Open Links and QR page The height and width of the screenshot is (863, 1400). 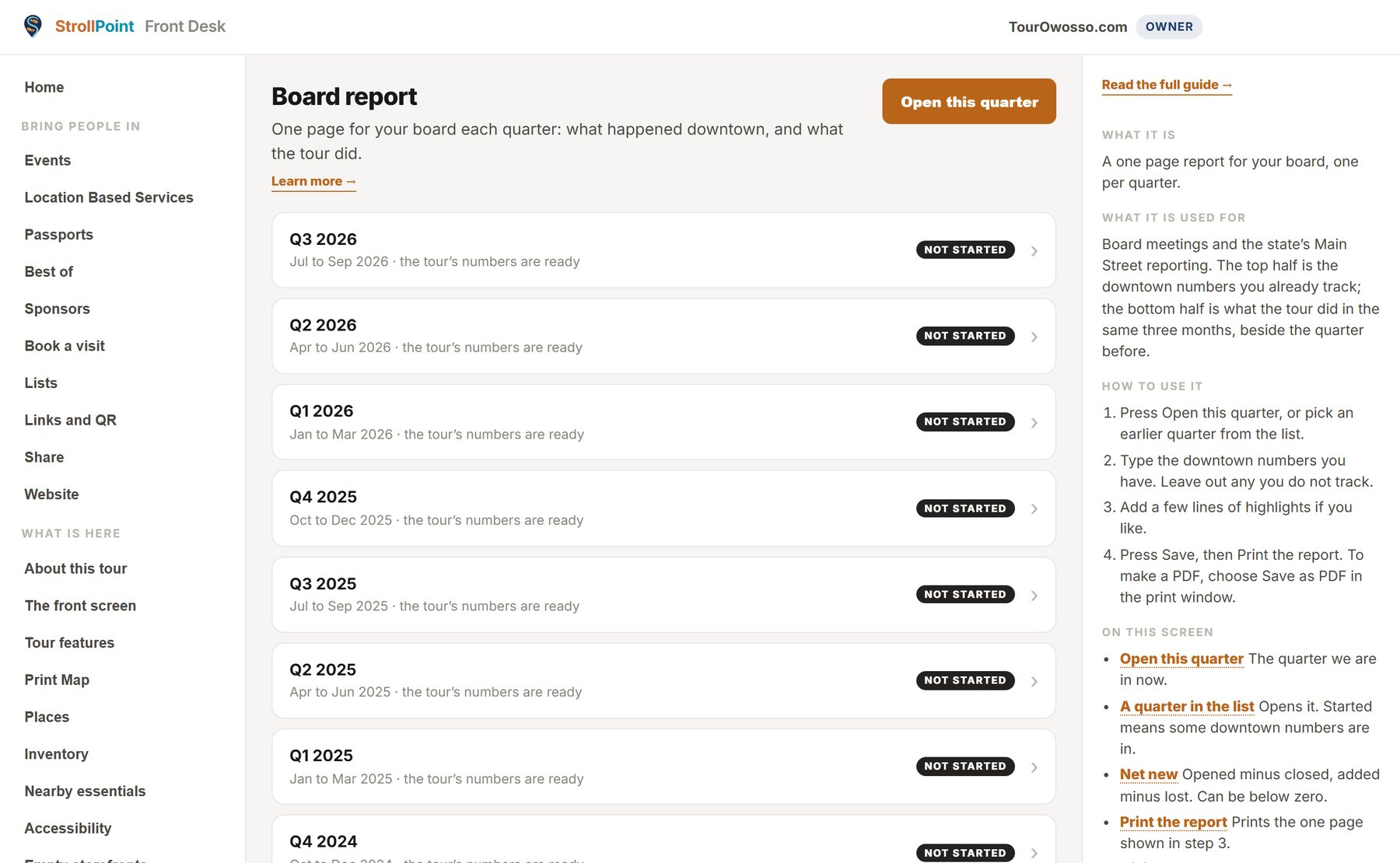click(71, 420)
